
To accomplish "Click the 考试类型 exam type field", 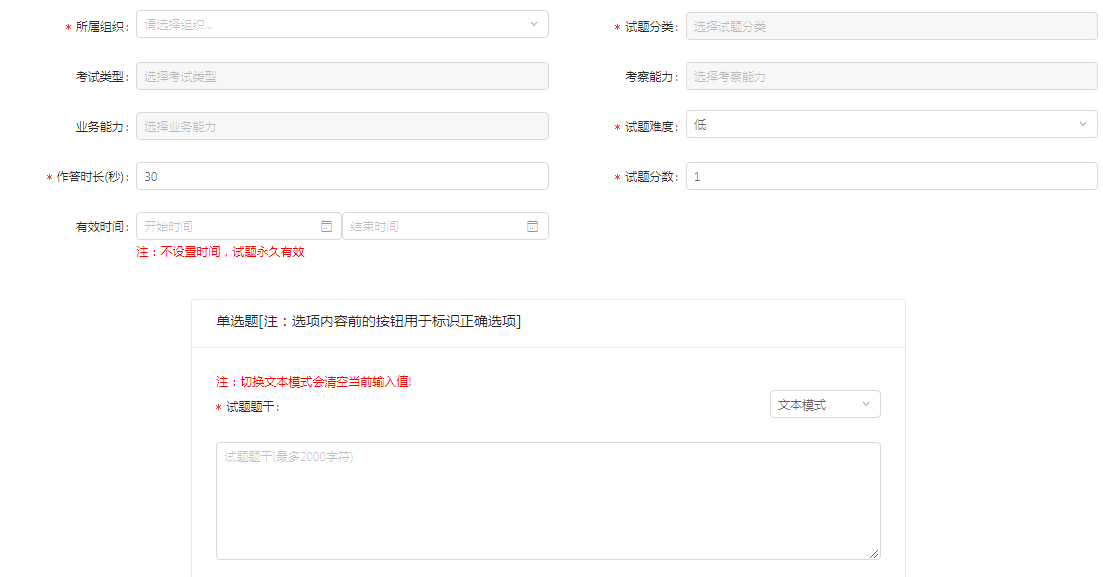I will click(x=341, y=76).
